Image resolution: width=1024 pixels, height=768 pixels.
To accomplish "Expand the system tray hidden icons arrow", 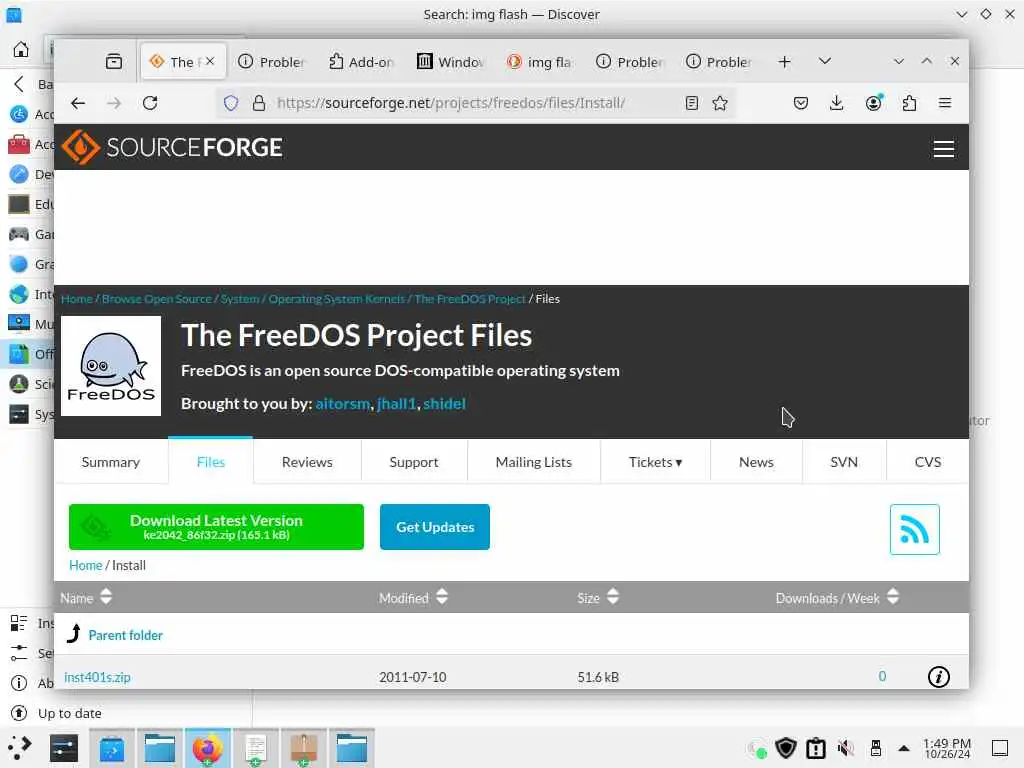I will tap(904, 748).
